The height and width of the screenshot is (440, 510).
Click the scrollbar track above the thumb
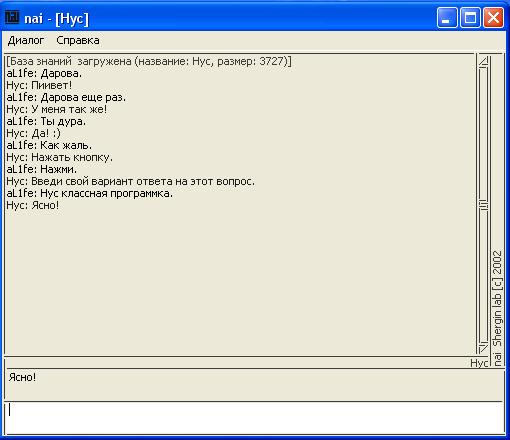[483, 133]
